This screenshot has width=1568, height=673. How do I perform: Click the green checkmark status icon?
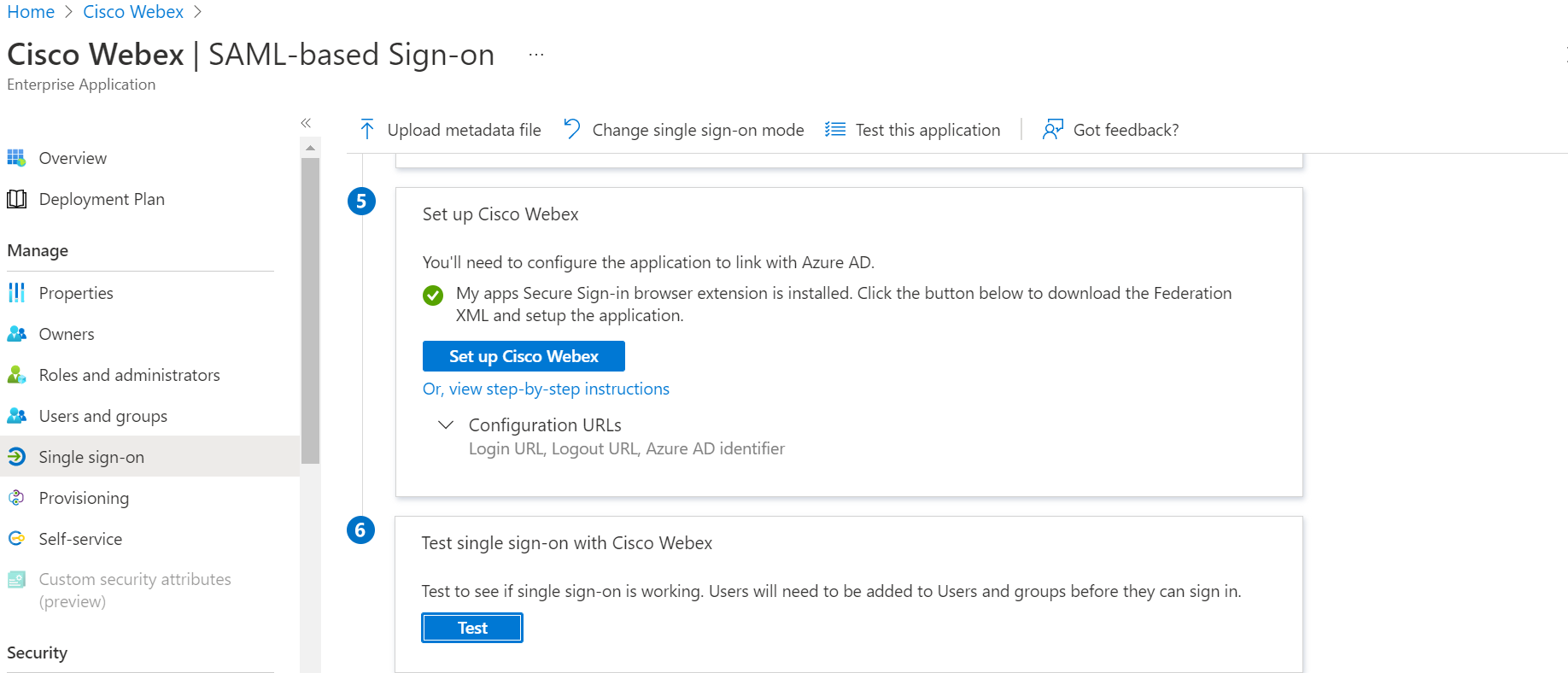[433, 296]
